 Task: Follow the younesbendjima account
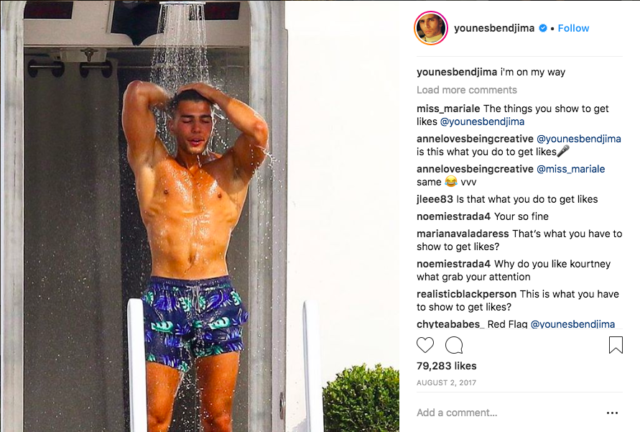pos(573,28)
